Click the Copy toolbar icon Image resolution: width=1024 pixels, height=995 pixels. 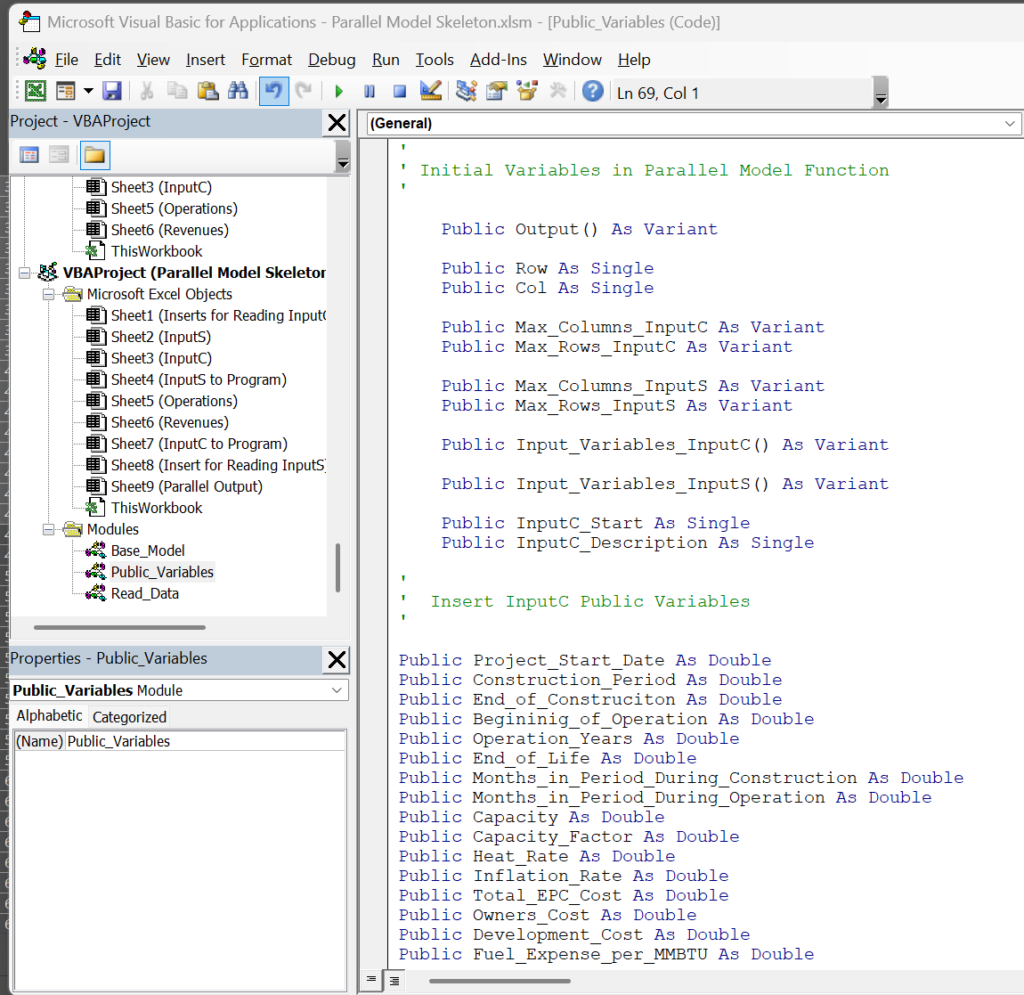(x=177, y=91)
